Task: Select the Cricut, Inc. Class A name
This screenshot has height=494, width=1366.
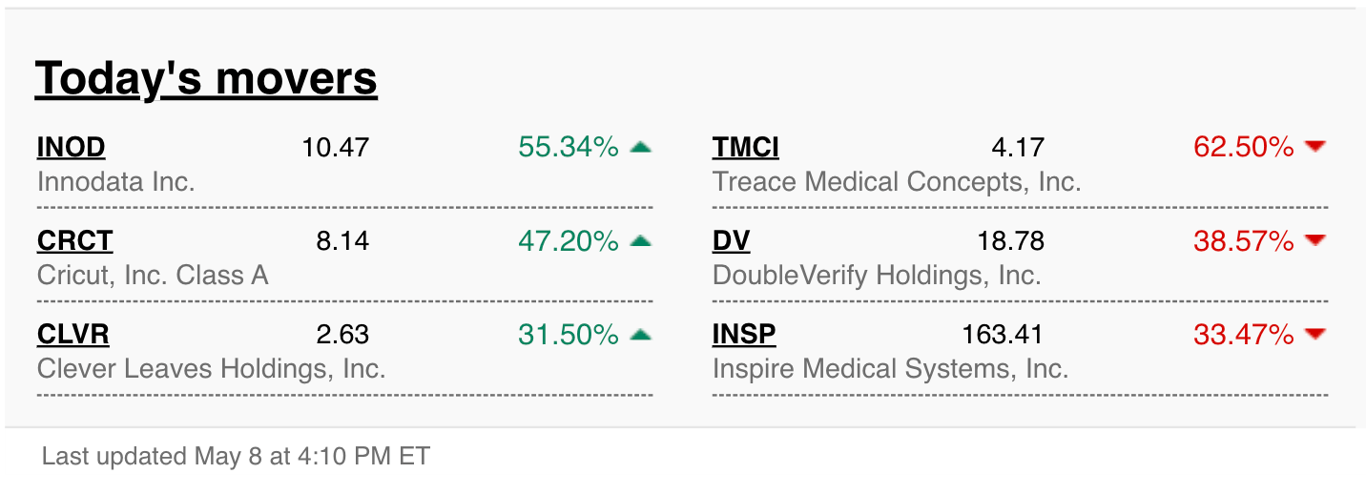Action: click(x=153, y=275)
